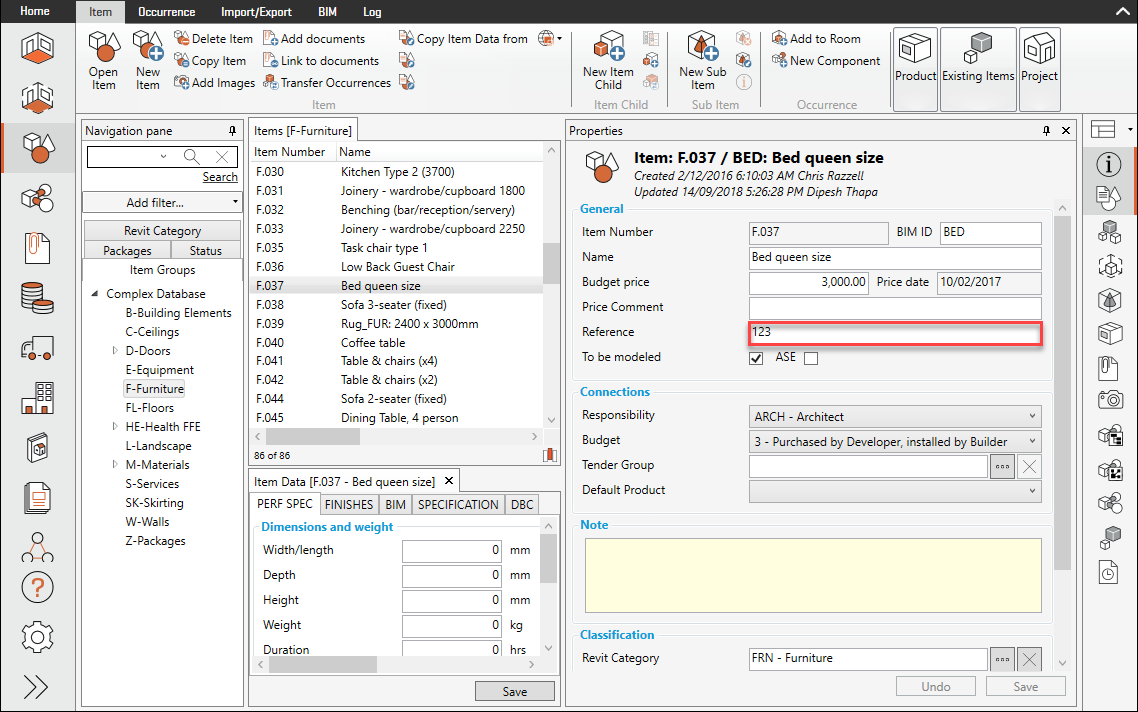The width and height of the screenshot is (1138, 712).
Task: Uncheck the To be modeled checkbox
Action: pos(757,358)
